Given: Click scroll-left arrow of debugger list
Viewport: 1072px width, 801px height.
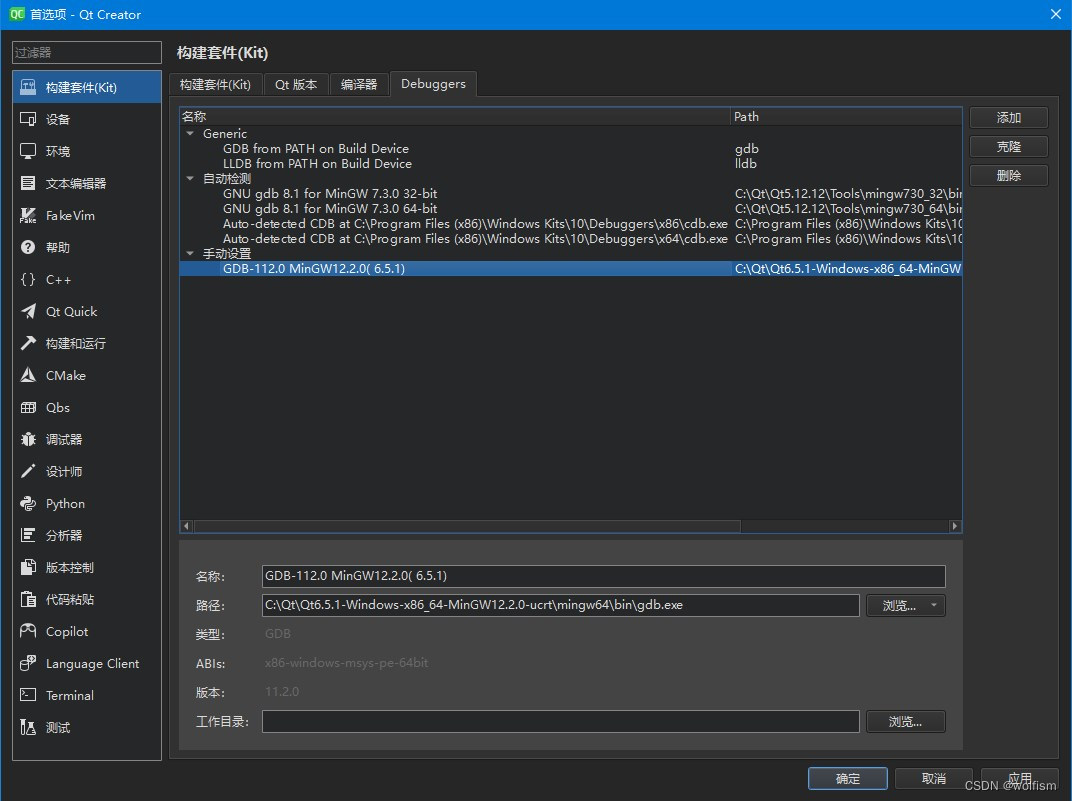Looking at the screenshot, I should [186, 526].
